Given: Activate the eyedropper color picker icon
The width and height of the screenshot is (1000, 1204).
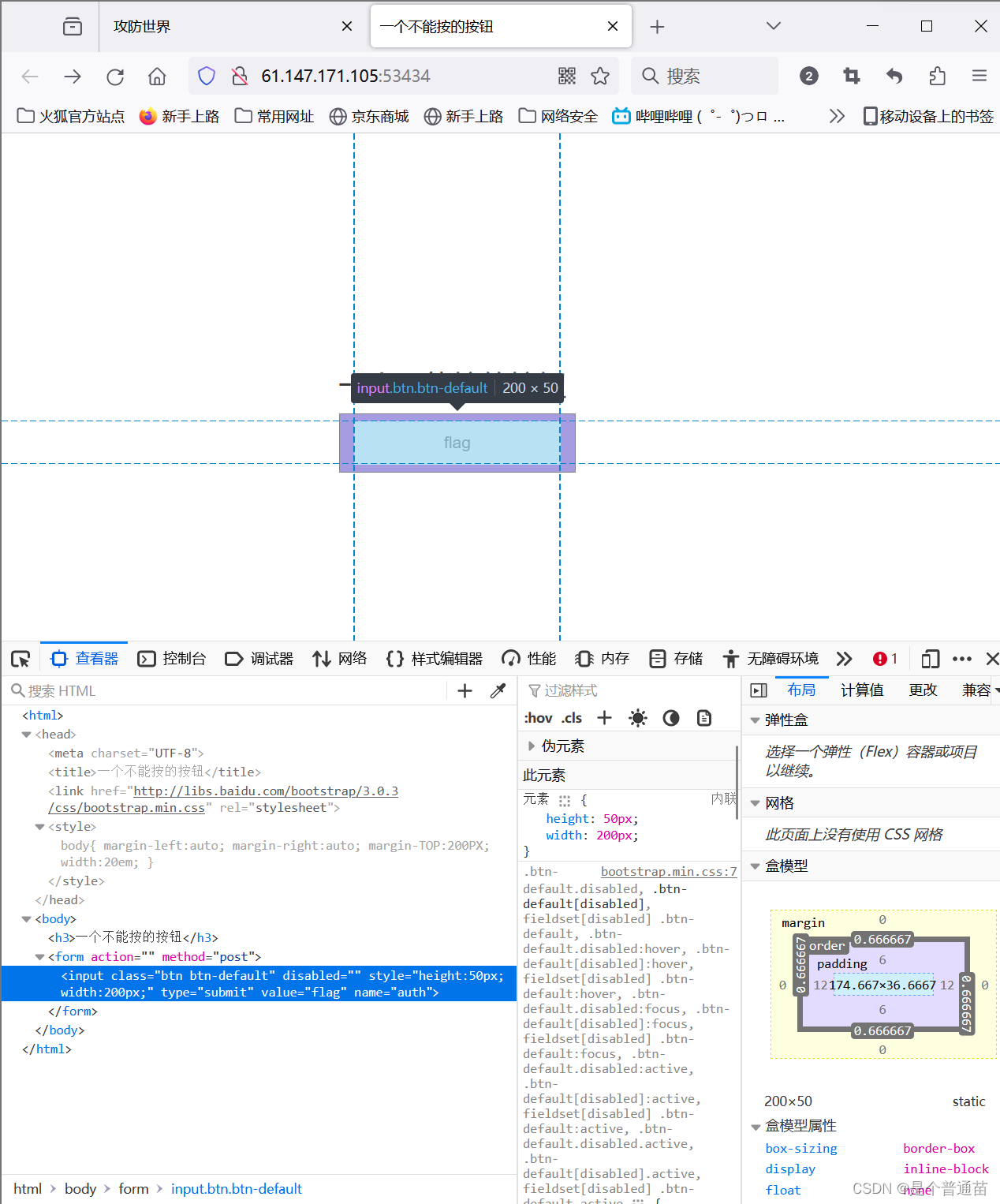Looking at the screenshot, I should pos(498,690).
